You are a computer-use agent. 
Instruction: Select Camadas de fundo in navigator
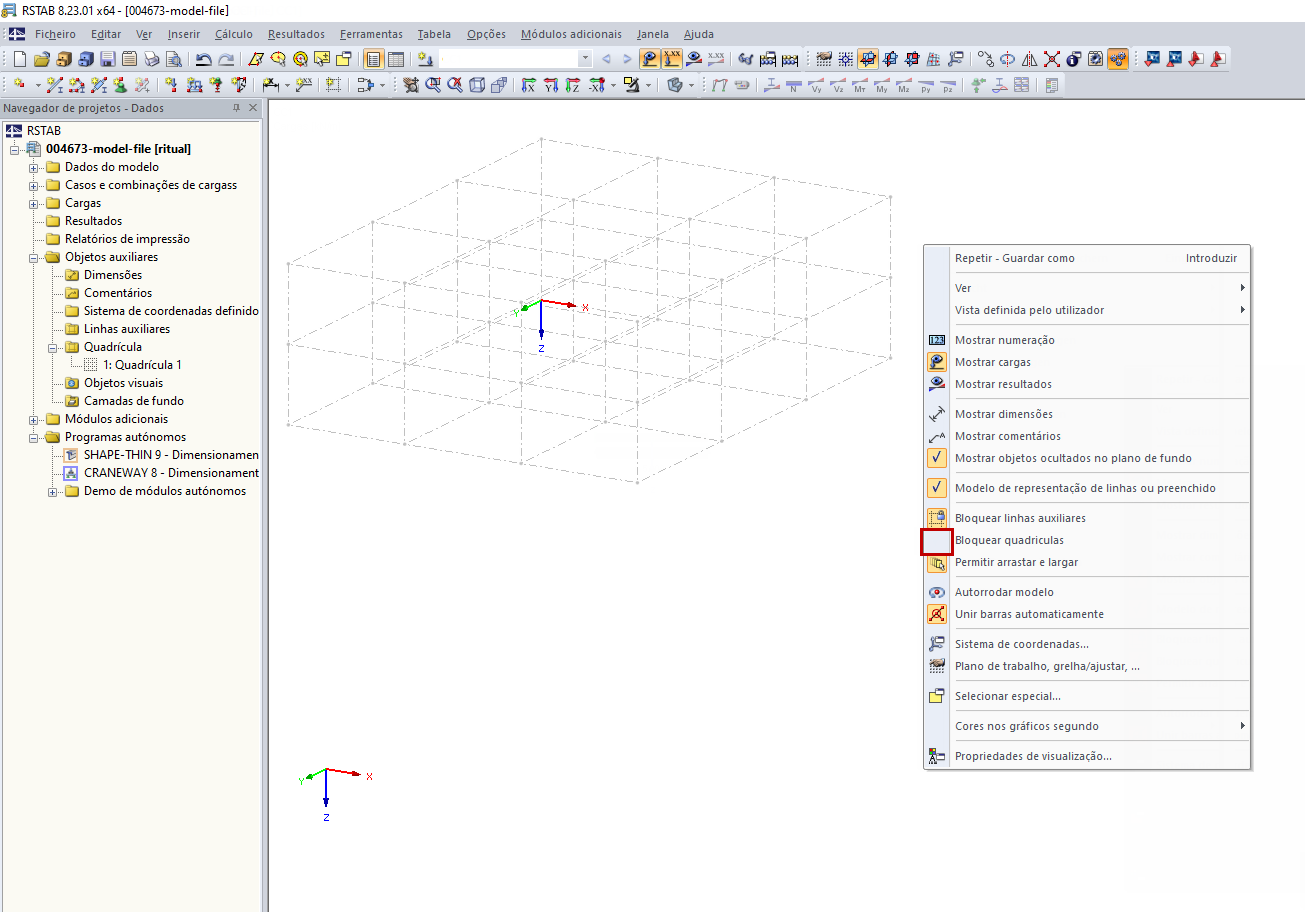coord(134,401)
